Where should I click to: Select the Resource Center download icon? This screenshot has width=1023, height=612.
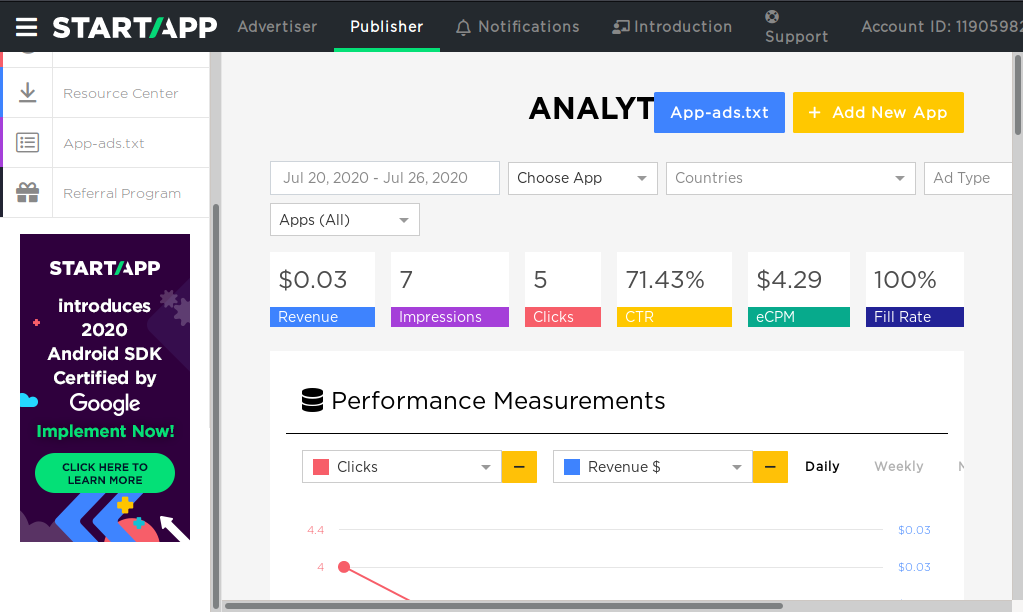(27, 91)
